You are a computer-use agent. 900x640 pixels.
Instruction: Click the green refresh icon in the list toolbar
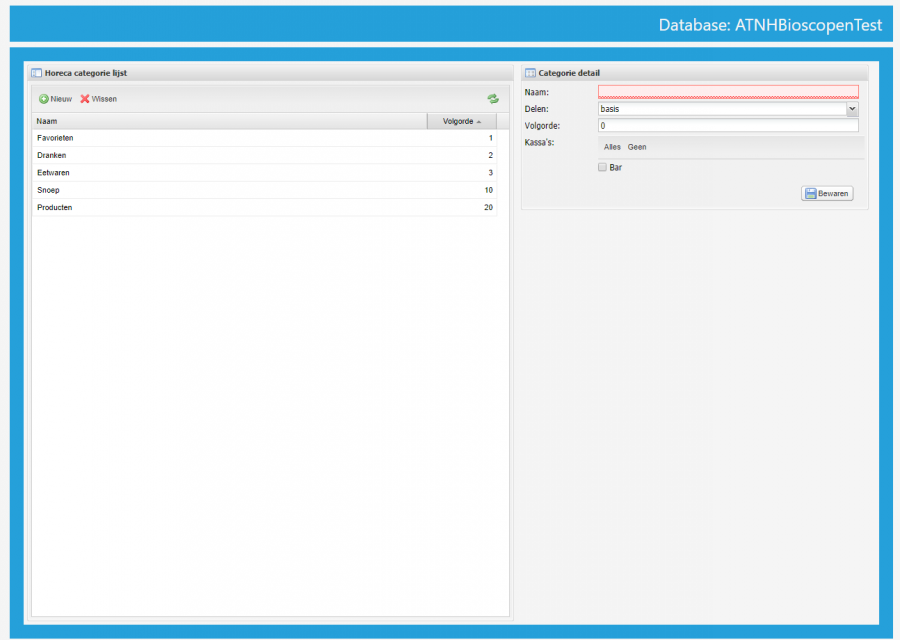(x=493, y=99)
